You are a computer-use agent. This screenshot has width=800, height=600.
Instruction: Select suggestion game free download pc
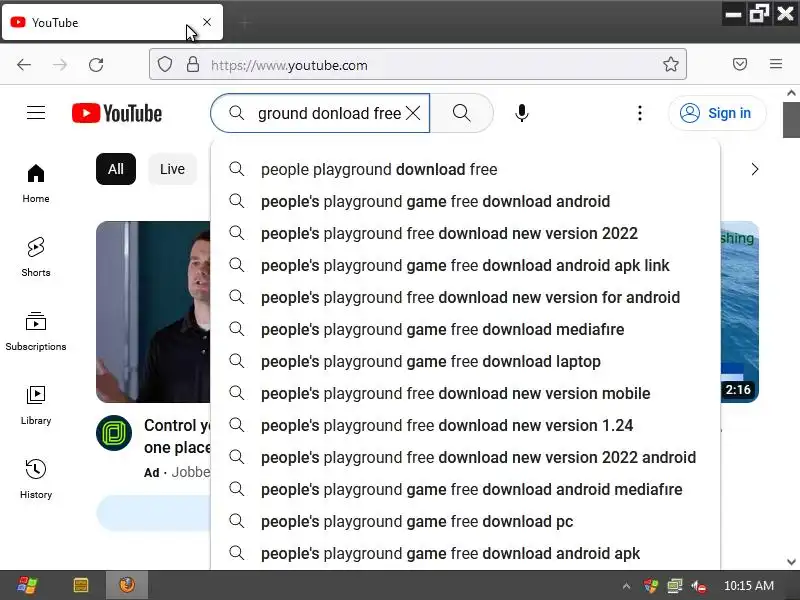point(465,521)
